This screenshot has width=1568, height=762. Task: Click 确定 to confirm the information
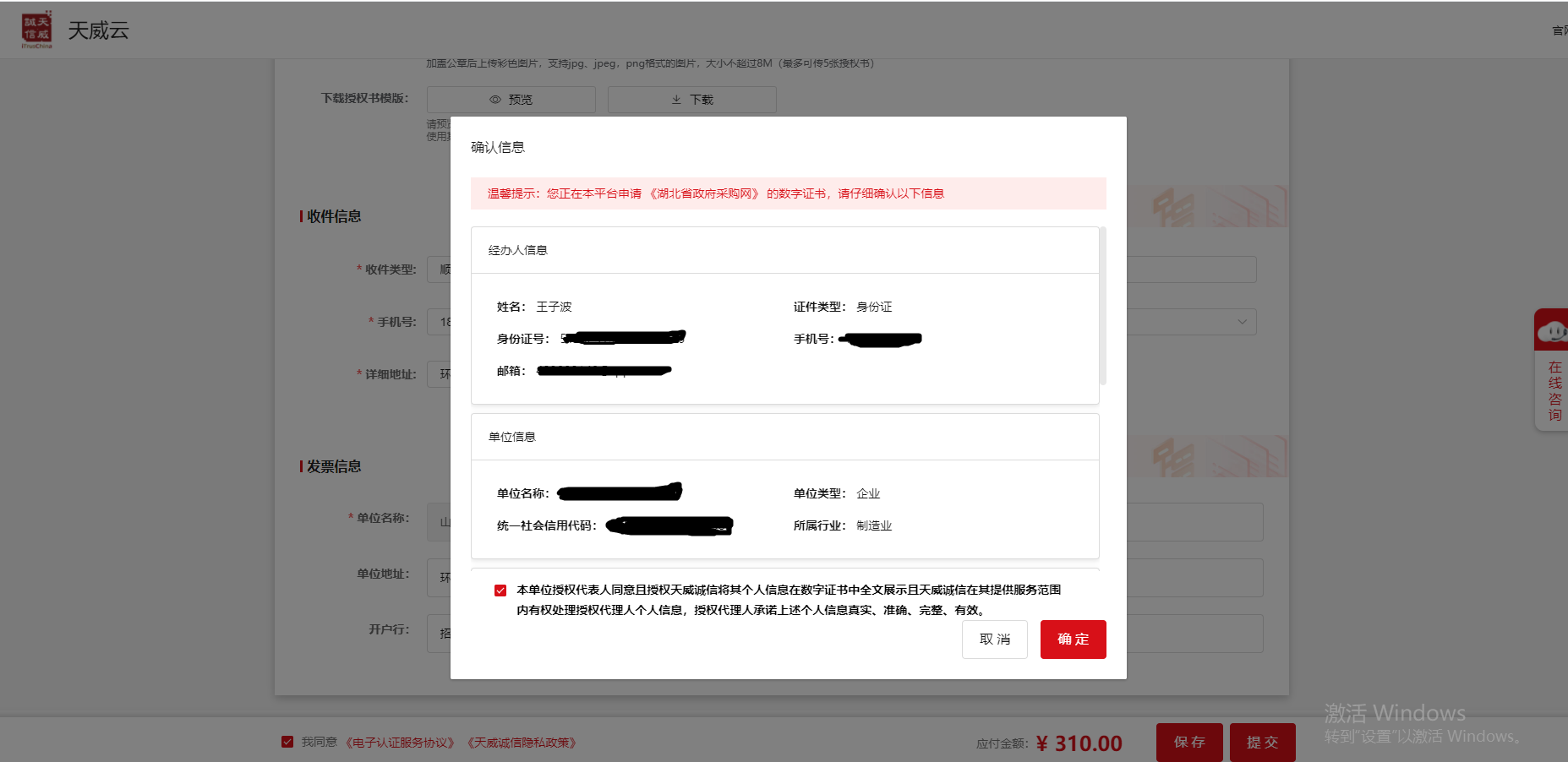[1073, 640]
